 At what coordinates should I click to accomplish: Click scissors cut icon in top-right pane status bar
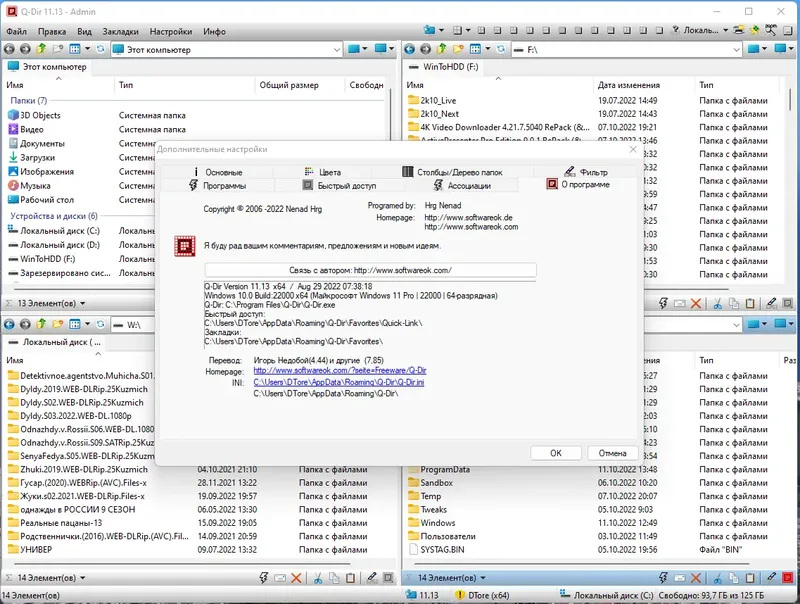click(x=717, y=304)
